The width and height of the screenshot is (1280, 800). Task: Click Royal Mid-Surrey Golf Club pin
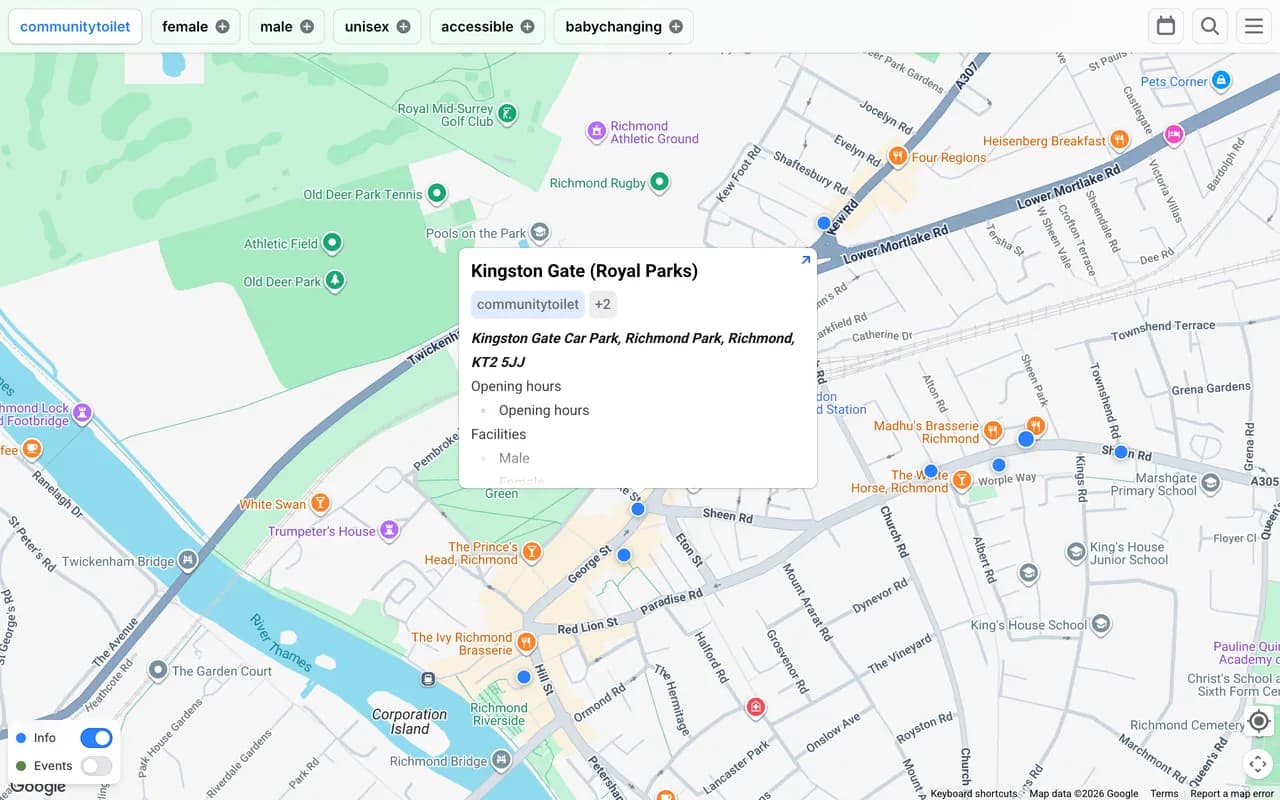[508, 113]
